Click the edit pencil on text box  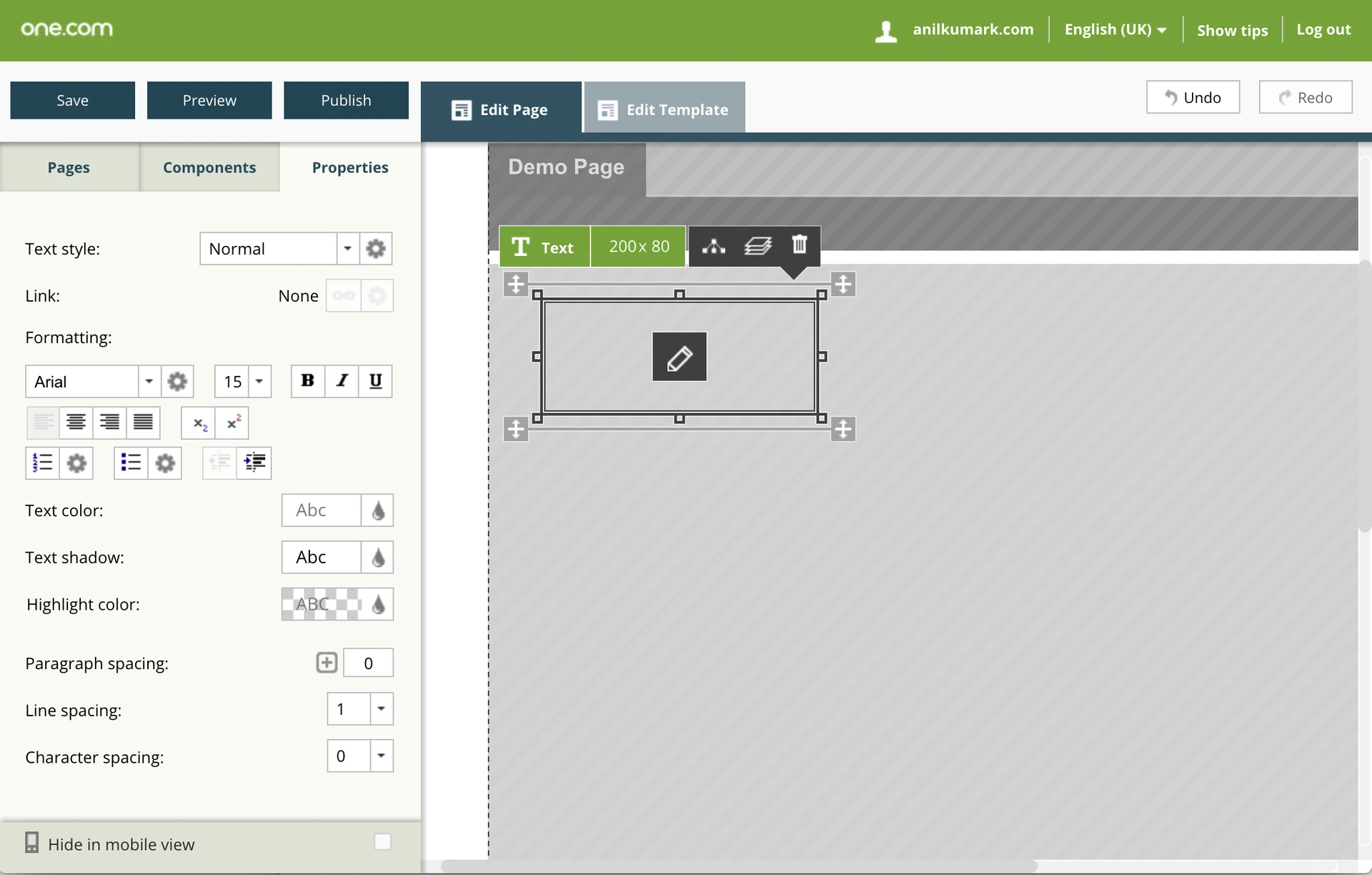click(x=680, y=357)
